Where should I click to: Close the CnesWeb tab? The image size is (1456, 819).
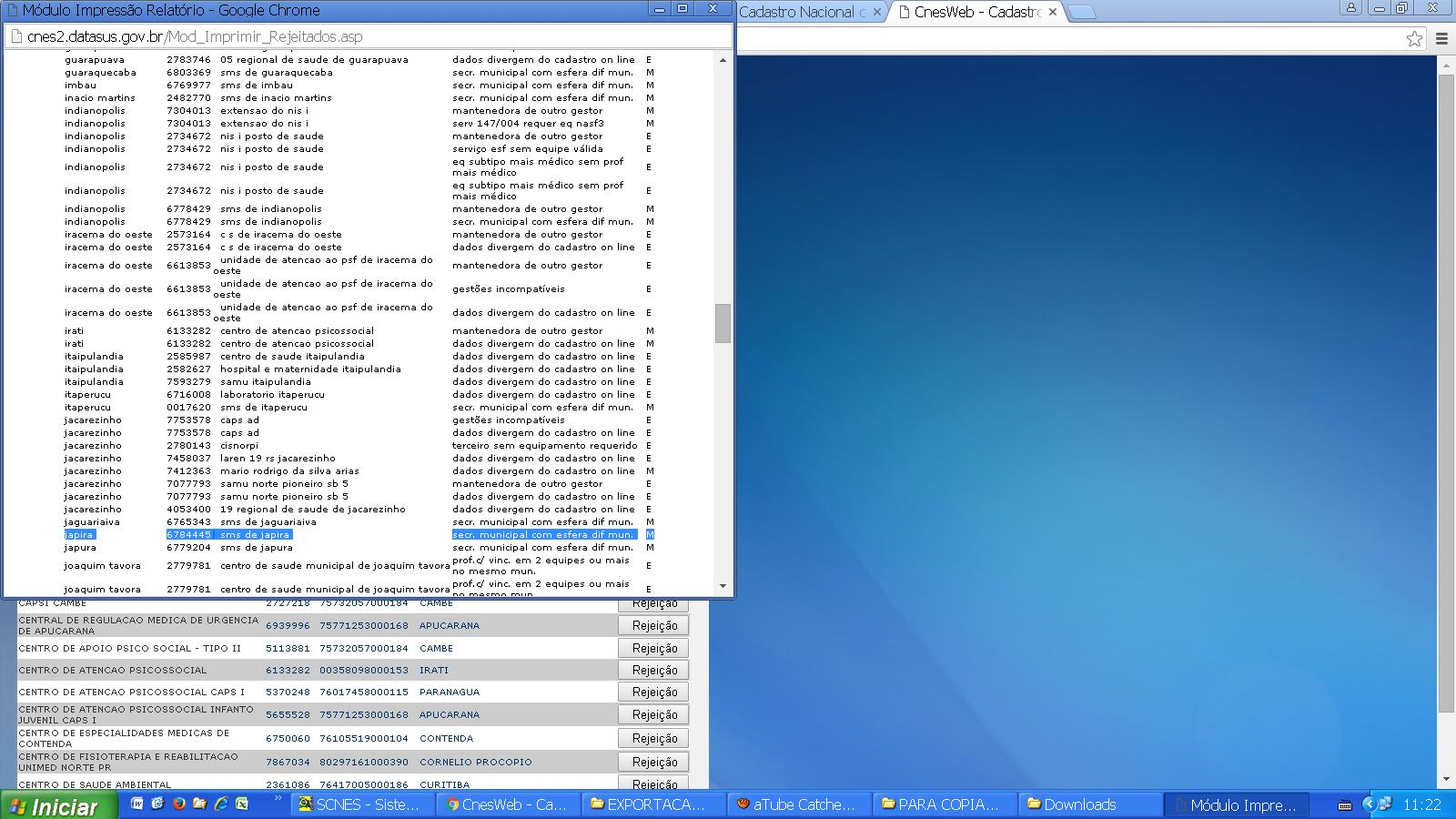(x=1053, y=12)
